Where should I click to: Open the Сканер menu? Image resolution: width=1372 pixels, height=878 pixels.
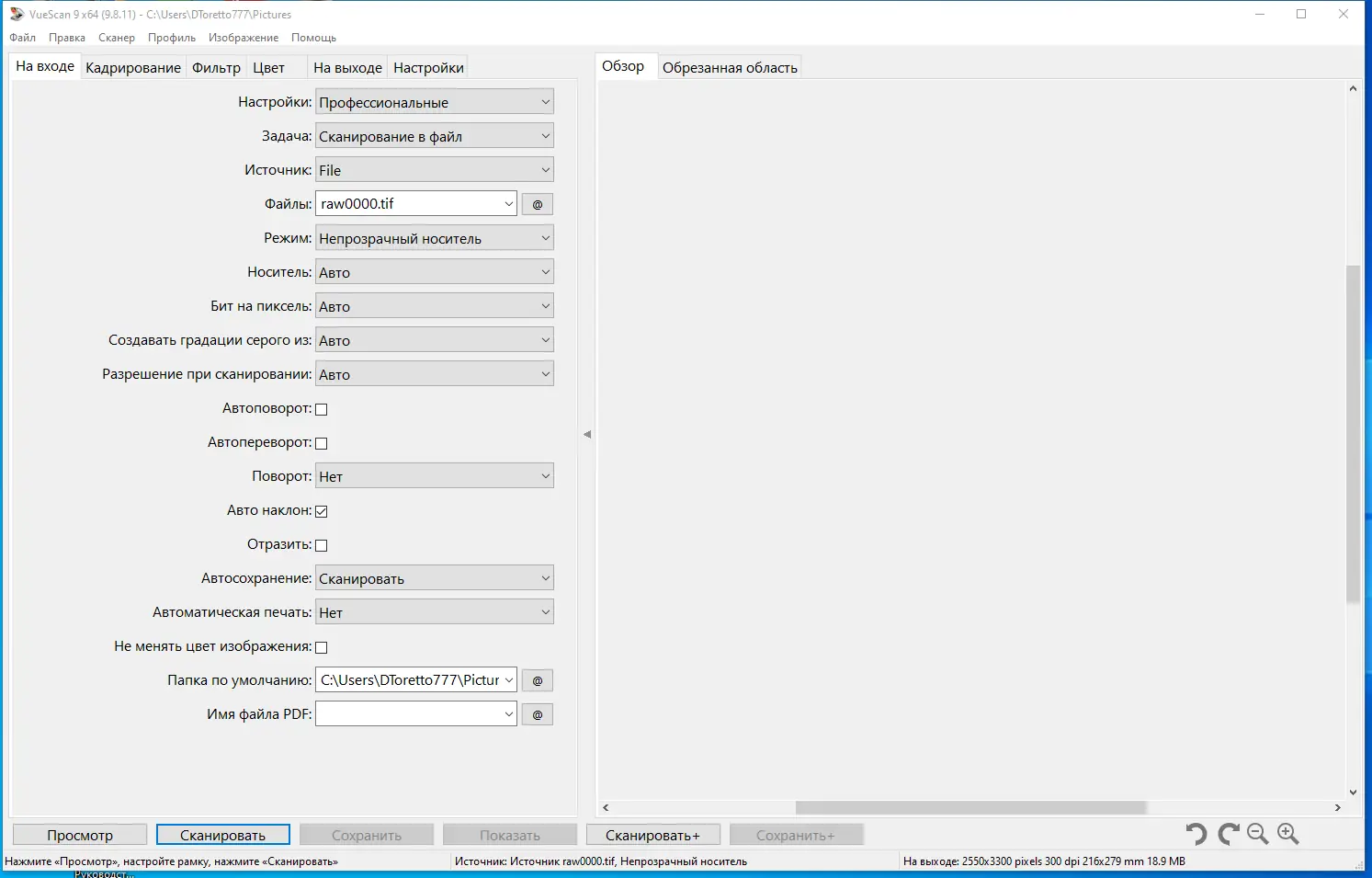117,38
